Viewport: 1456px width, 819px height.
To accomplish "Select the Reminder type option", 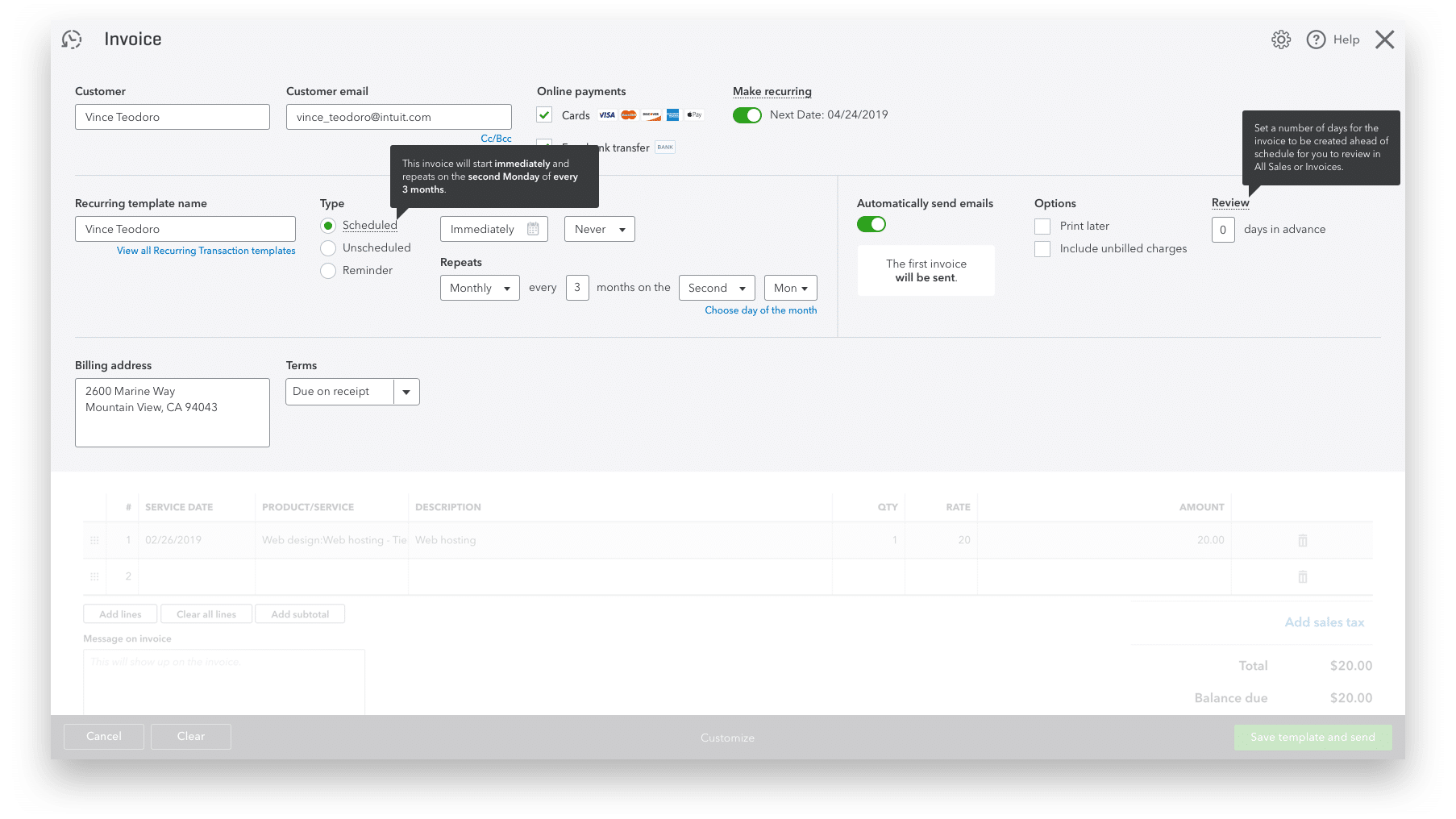I will [328, 271].
